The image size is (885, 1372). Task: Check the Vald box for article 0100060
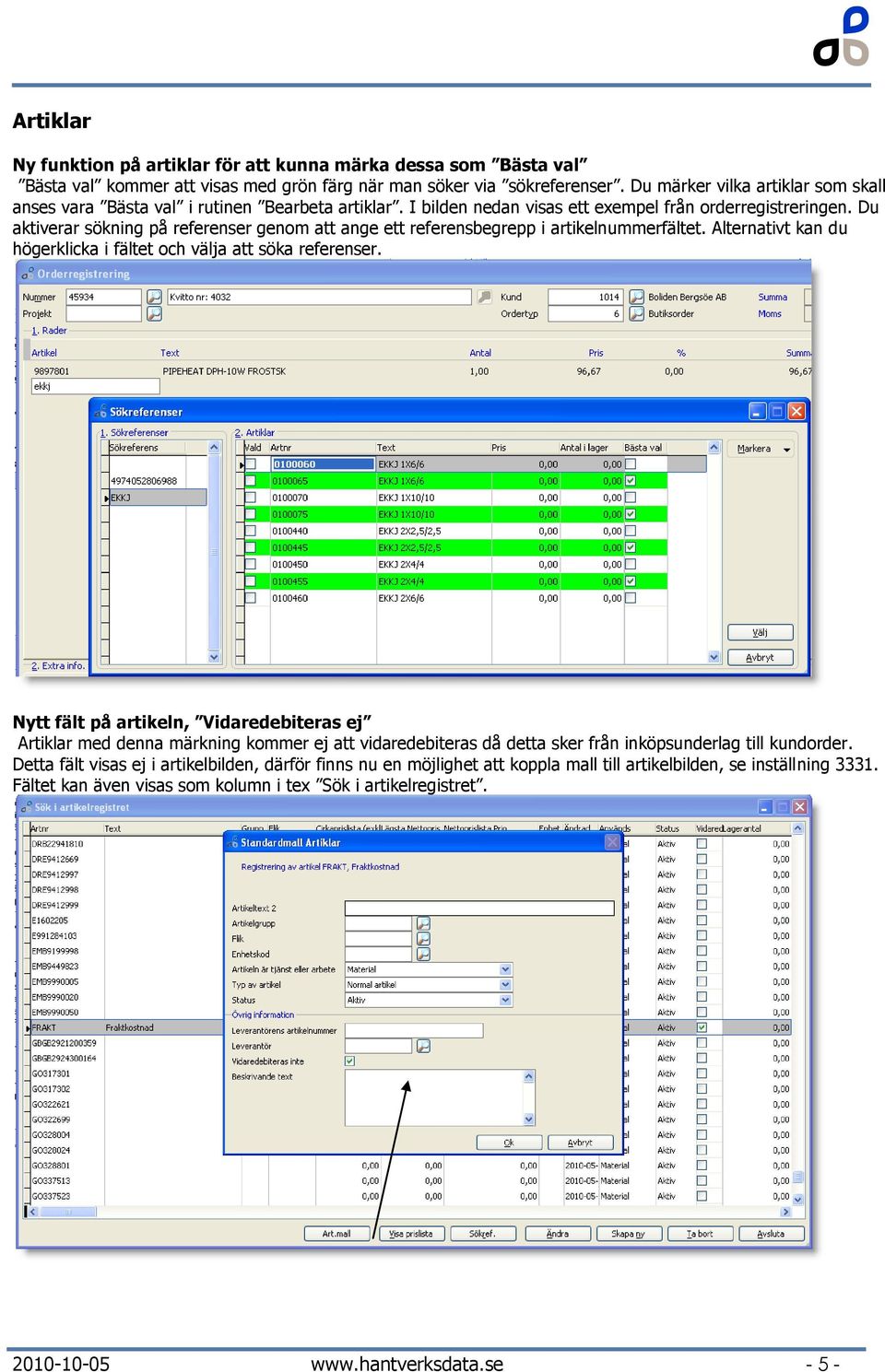(250, 464)
